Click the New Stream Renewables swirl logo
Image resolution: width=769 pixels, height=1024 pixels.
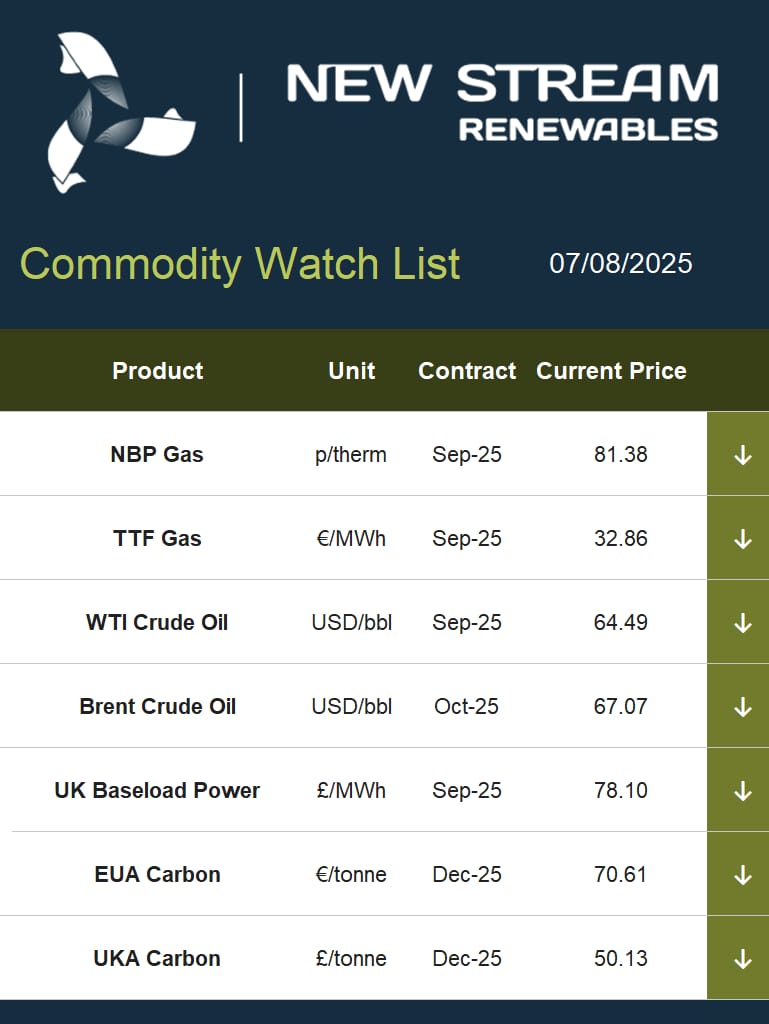pos(121,112)
